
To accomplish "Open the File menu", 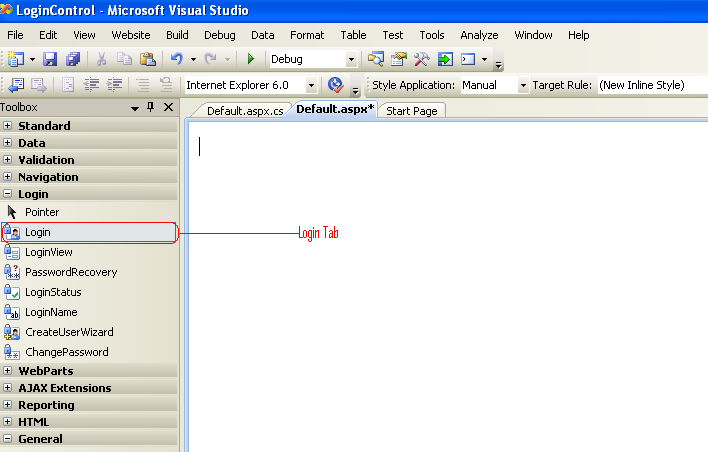I will (15, 35).
